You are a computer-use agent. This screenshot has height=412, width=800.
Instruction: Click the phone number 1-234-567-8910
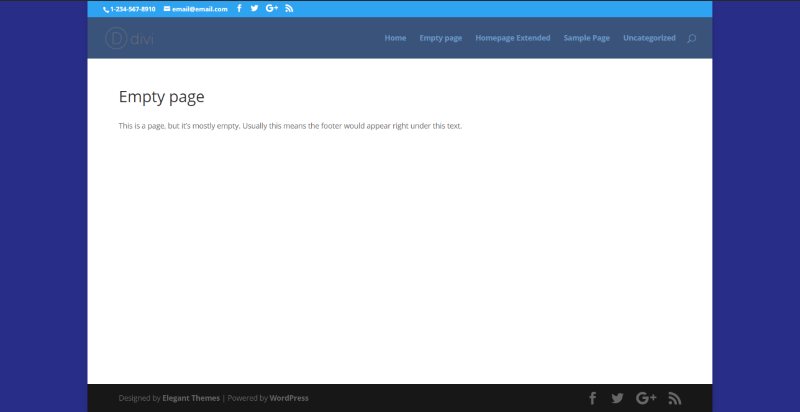click(133, 9)
